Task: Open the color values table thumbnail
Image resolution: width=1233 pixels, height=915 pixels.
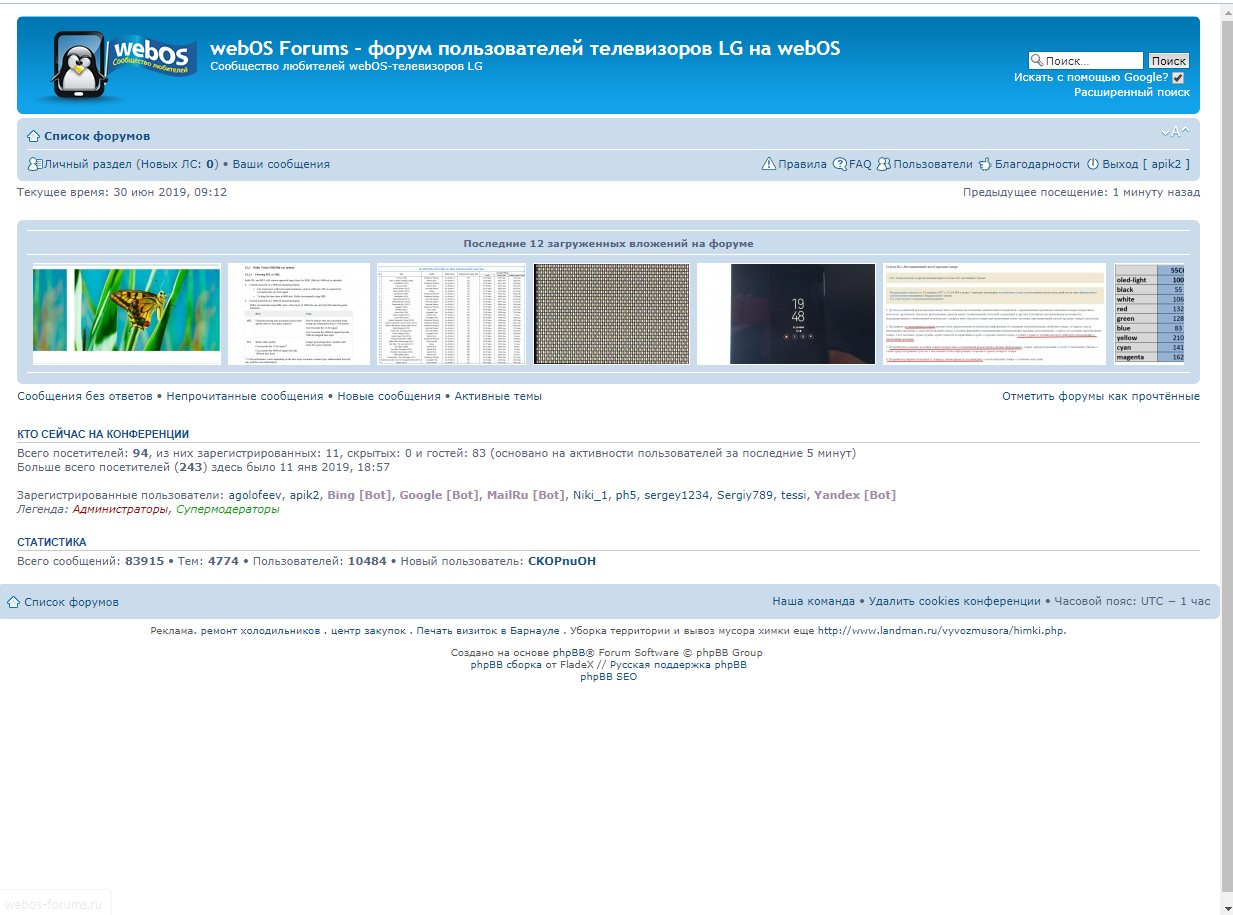Action: [1149, 314]
